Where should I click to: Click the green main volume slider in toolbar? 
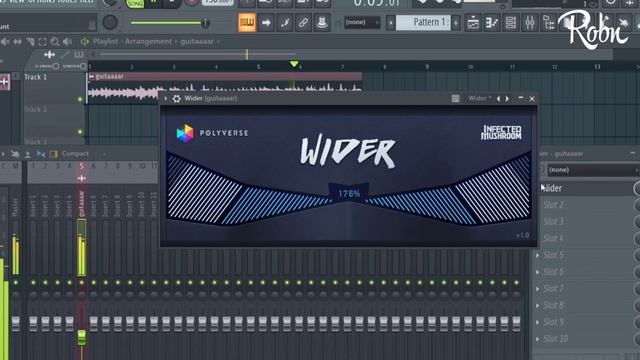[x=171, y=23]
